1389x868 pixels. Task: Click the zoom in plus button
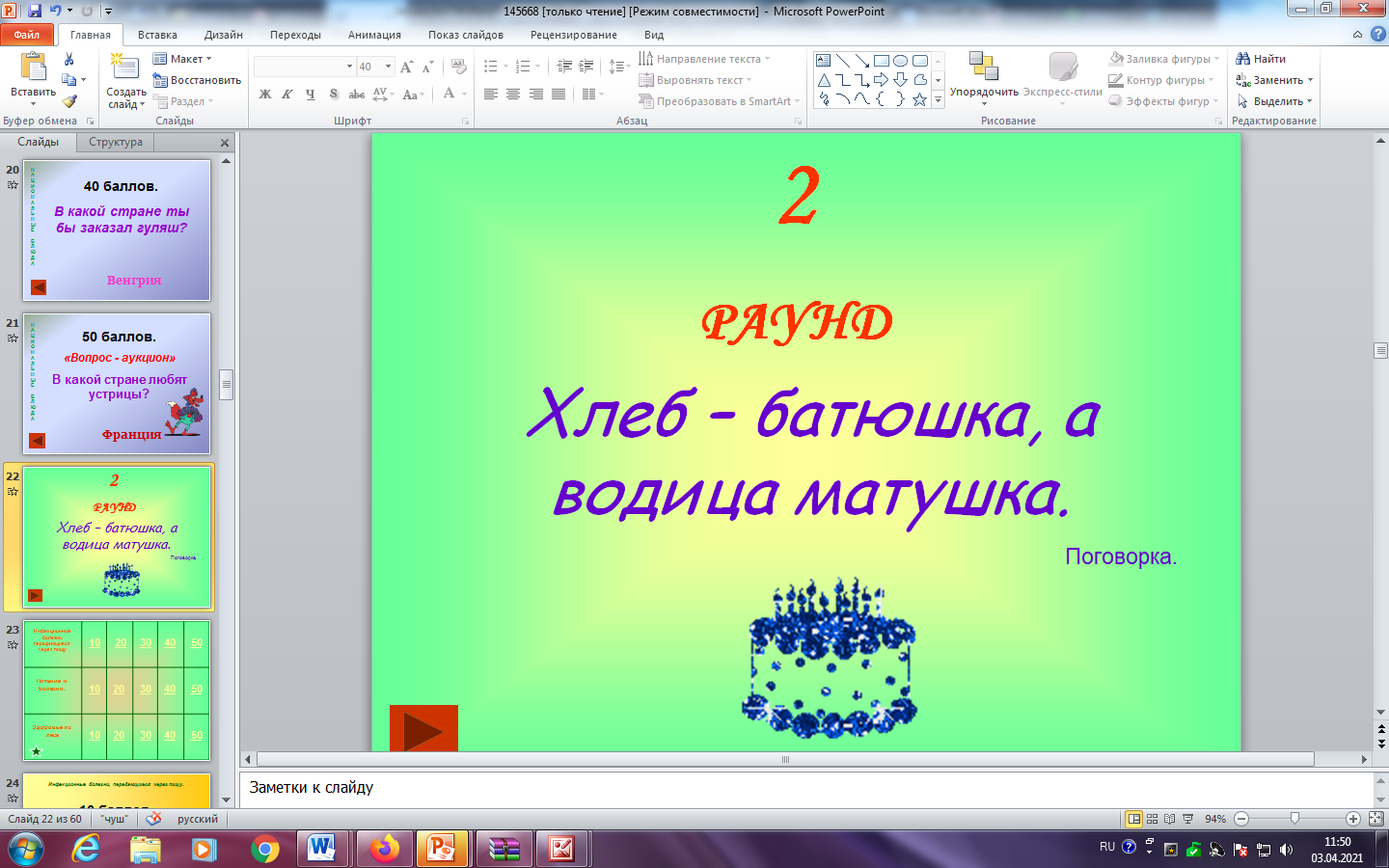click(1353, 819)
